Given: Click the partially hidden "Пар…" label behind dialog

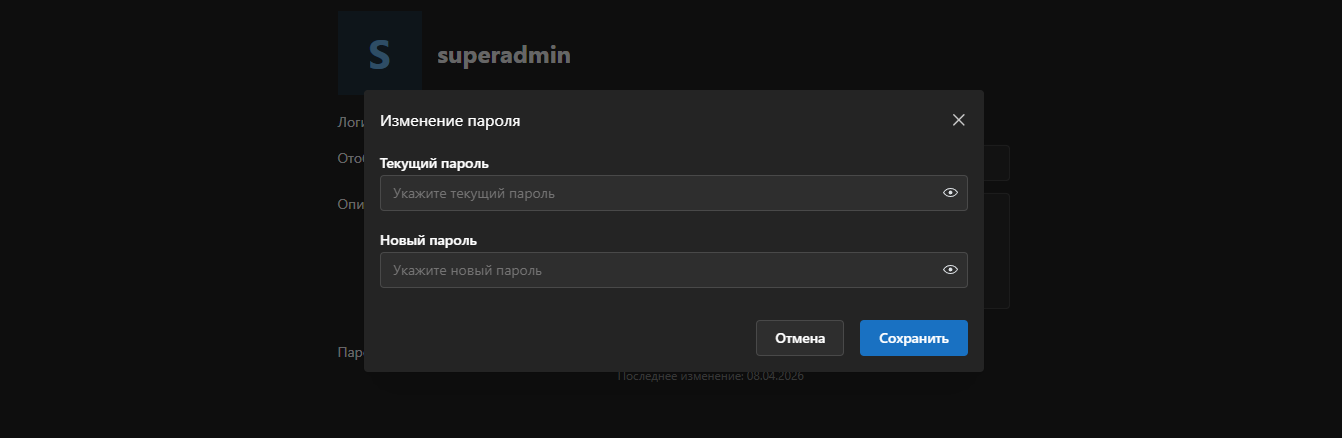Looking at the screenshot, I should [x=350, y=353].
